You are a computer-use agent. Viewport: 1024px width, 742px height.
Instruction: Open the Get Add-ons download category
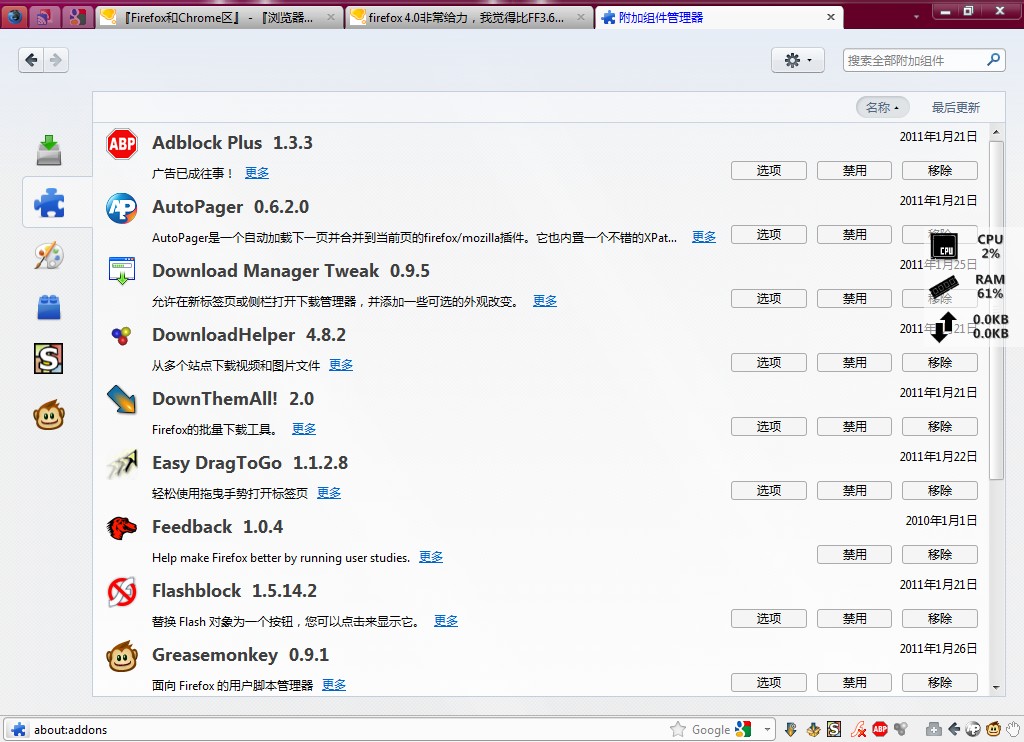pos(49,150)
